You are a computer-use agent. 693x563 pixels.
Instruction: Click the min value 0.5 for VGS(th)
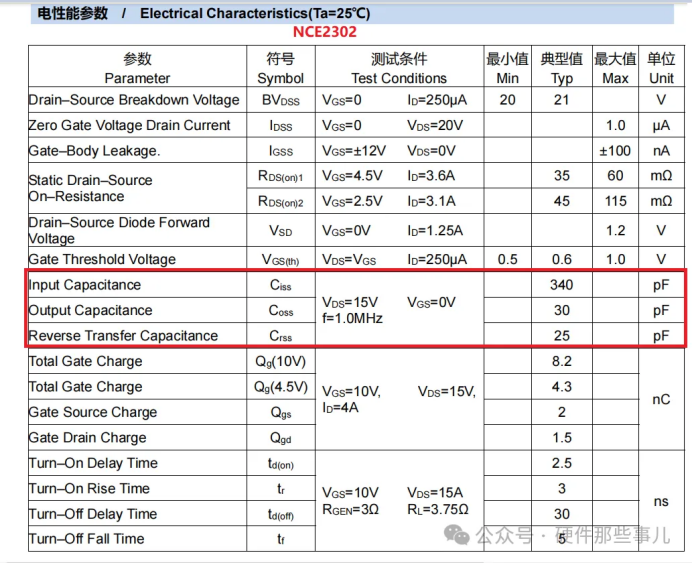(x=507, y=259)
